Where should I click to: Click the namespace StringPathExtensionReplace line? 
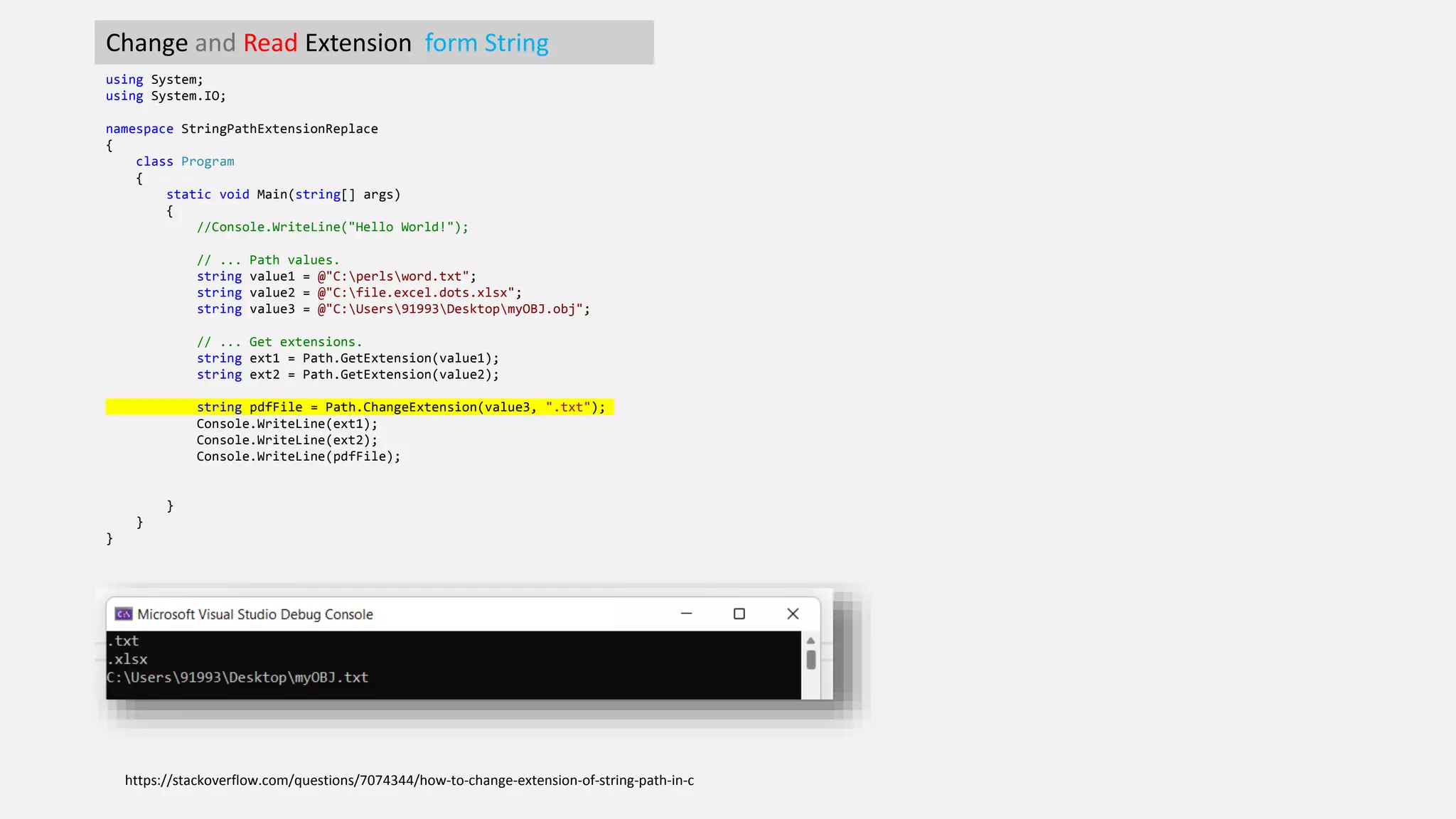click(x=242, y=129)
